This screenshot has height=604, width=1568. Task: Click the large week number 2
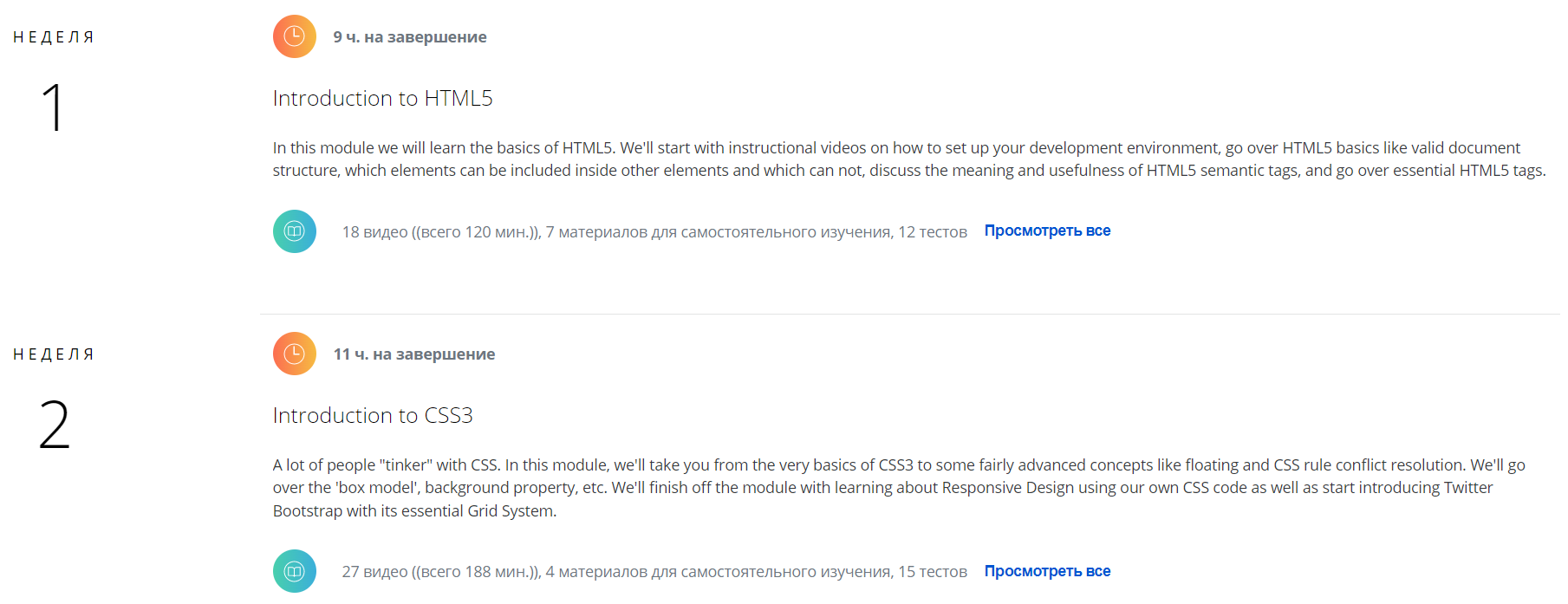pyautogui.click(x=54, y=425)
